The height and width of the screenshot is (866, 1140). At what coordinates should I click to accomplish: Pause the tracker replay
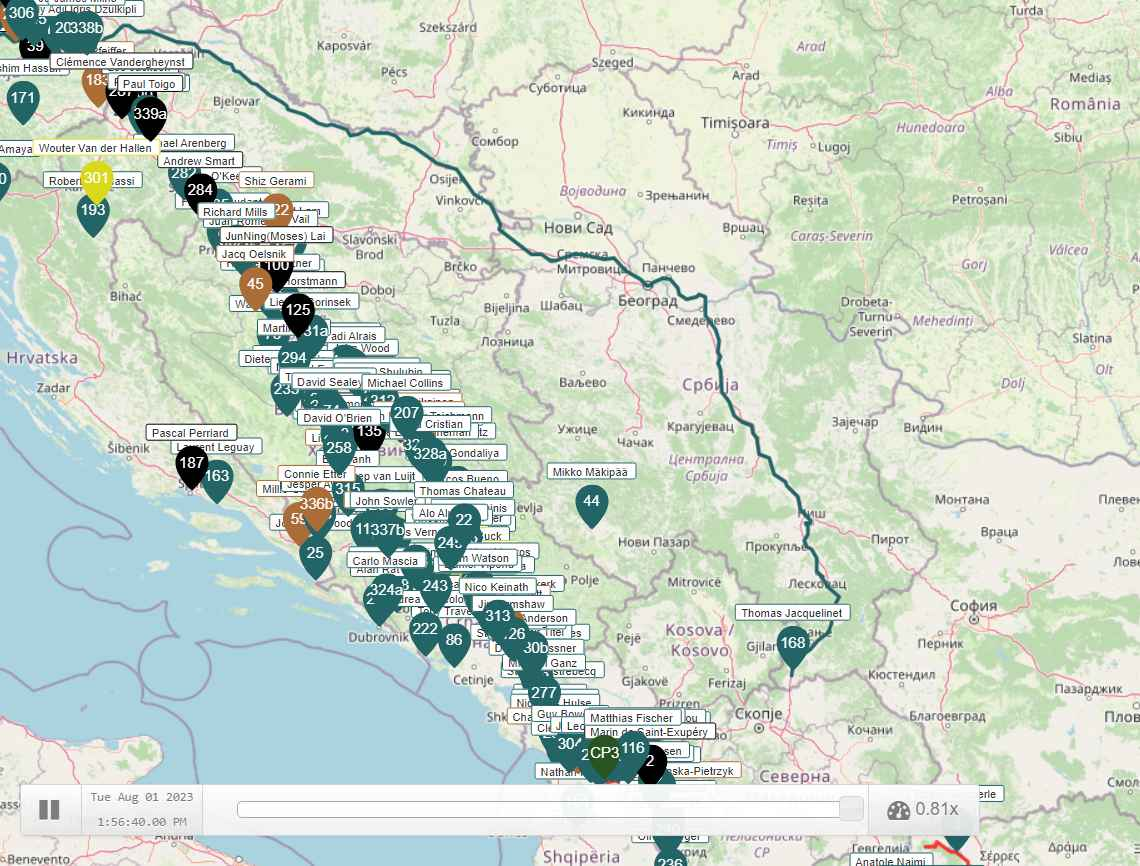[x=49, y=809]
